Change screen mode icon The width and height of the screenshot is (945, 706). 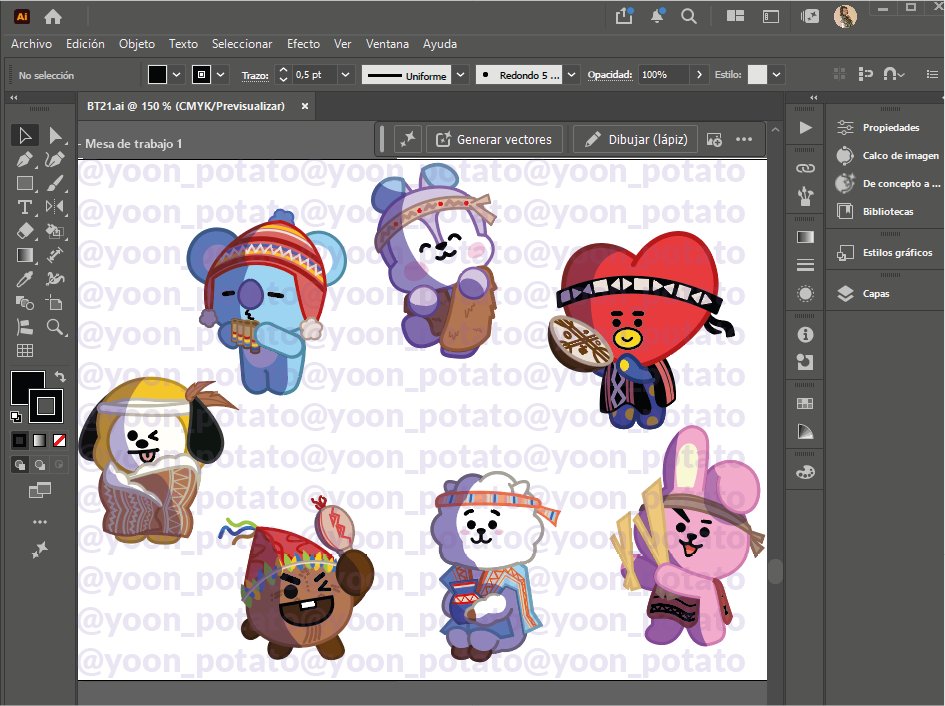click(x=40, y=490)
